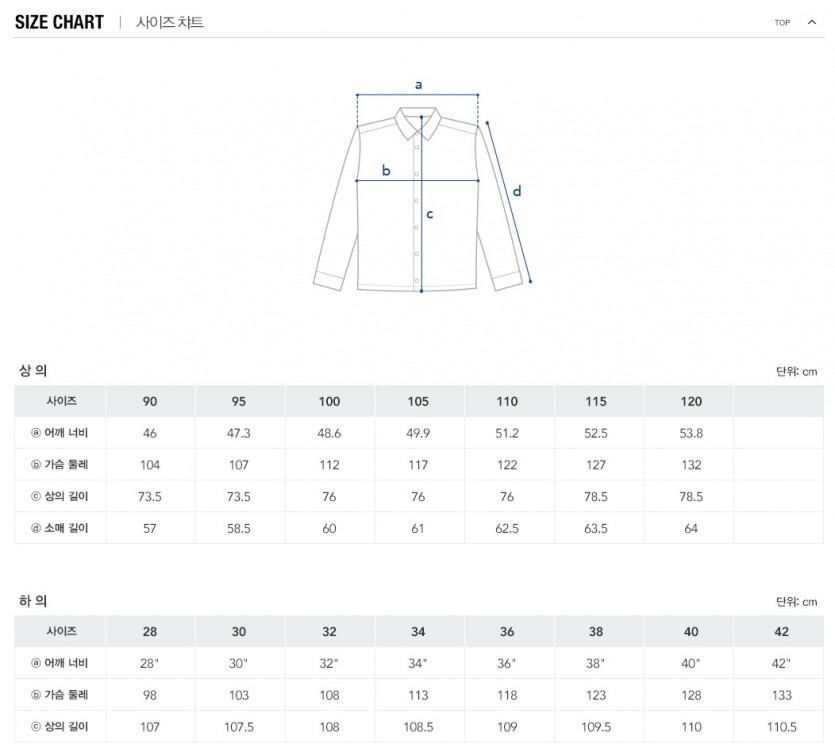This screenshot has height=752, width=835.
Task: Select the size 120 column header in 상의 table
Action: (x=691, y=402)
